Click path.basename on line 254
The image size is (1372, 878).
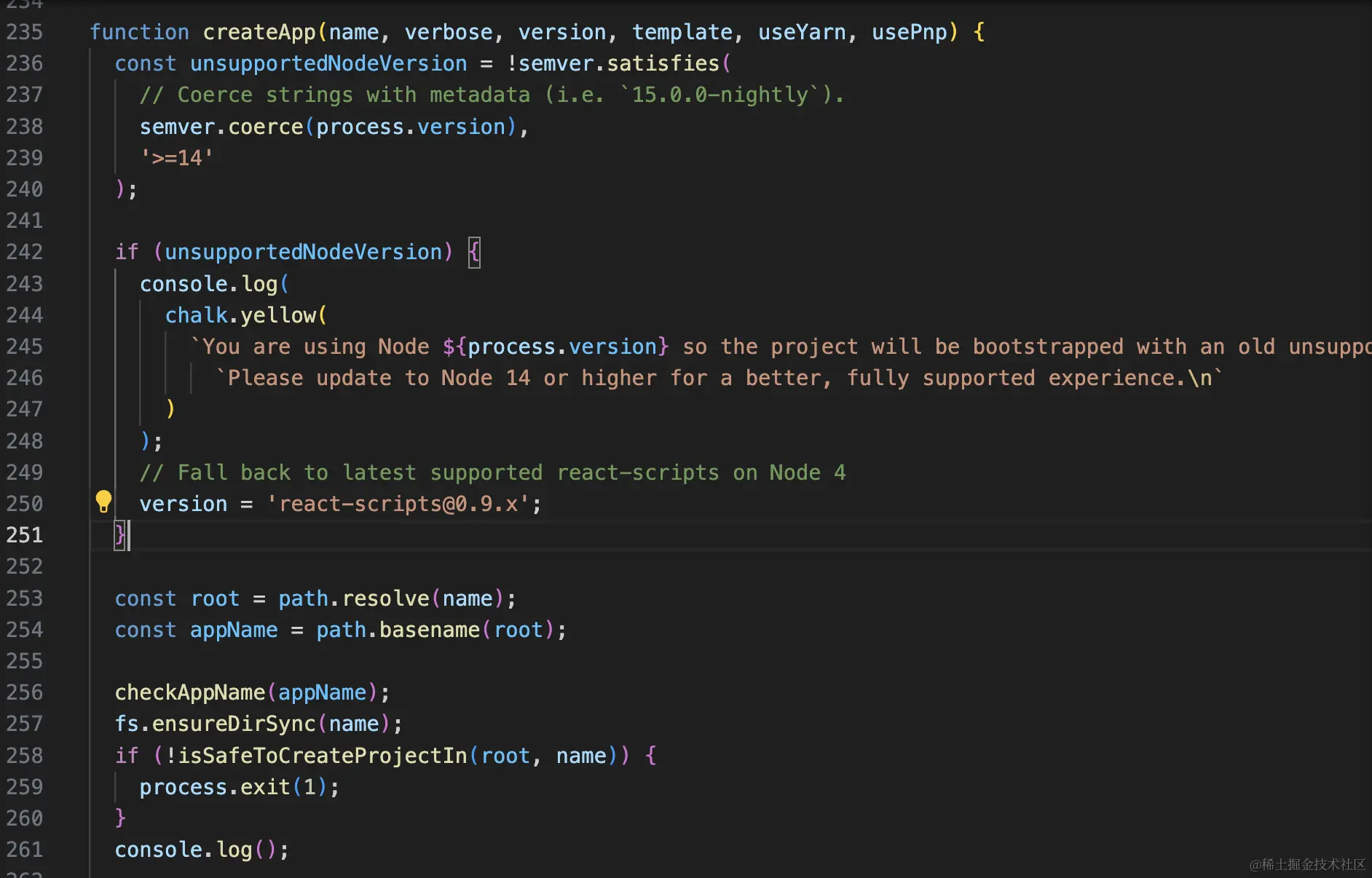coord(398,630)
